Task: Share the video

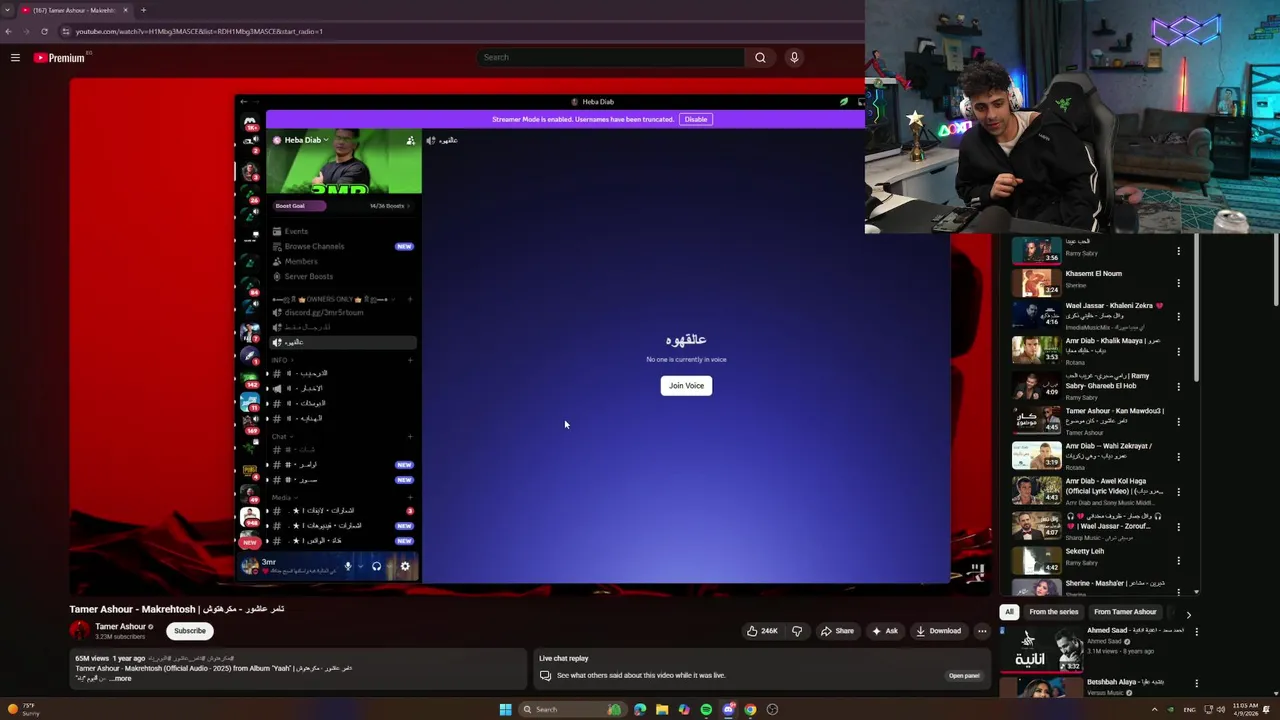Action: 837,631
